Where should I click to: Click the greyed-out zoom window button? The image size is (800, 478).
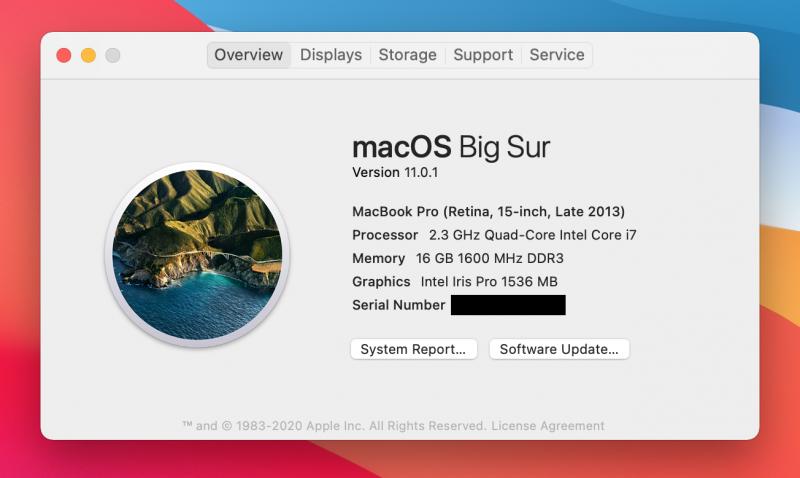pyautogui.click(x=112, y=56)
